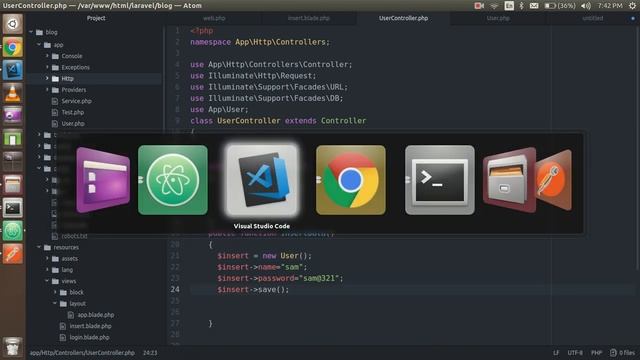
Task: Collapse the layout folder
Action: 56,304
